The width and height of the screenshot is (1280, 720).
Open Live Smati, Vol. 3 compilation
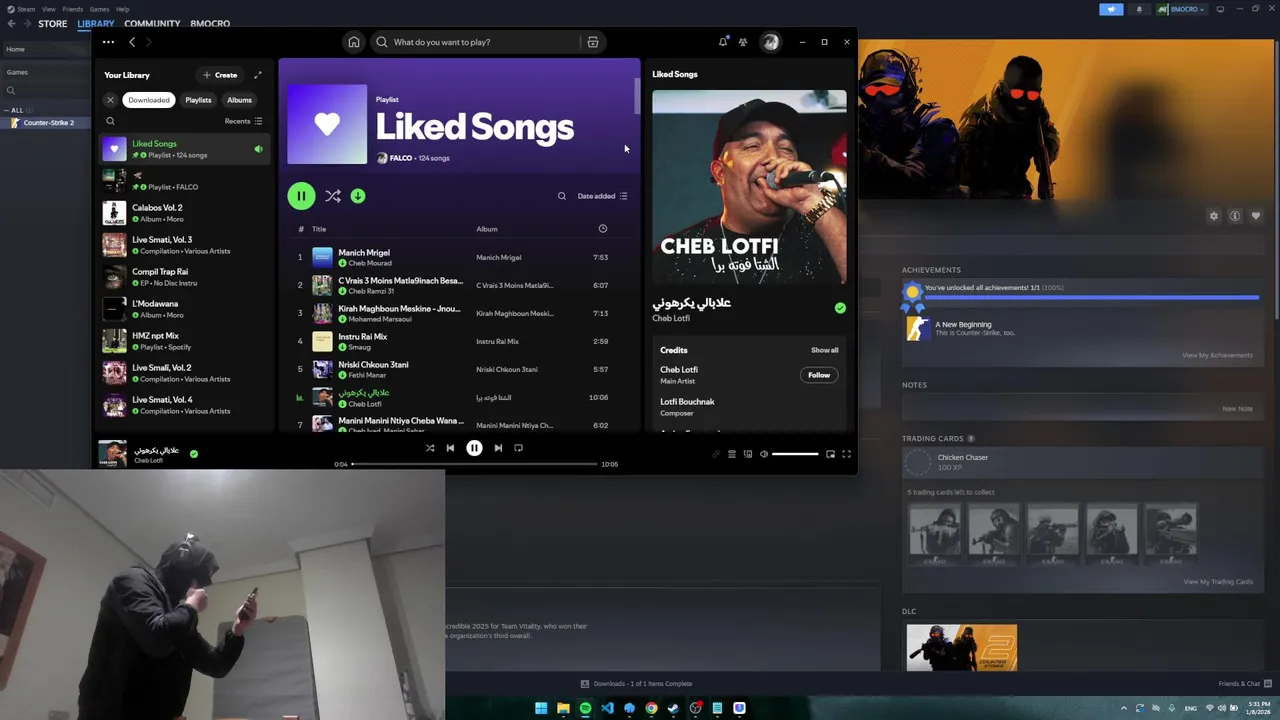185,245
